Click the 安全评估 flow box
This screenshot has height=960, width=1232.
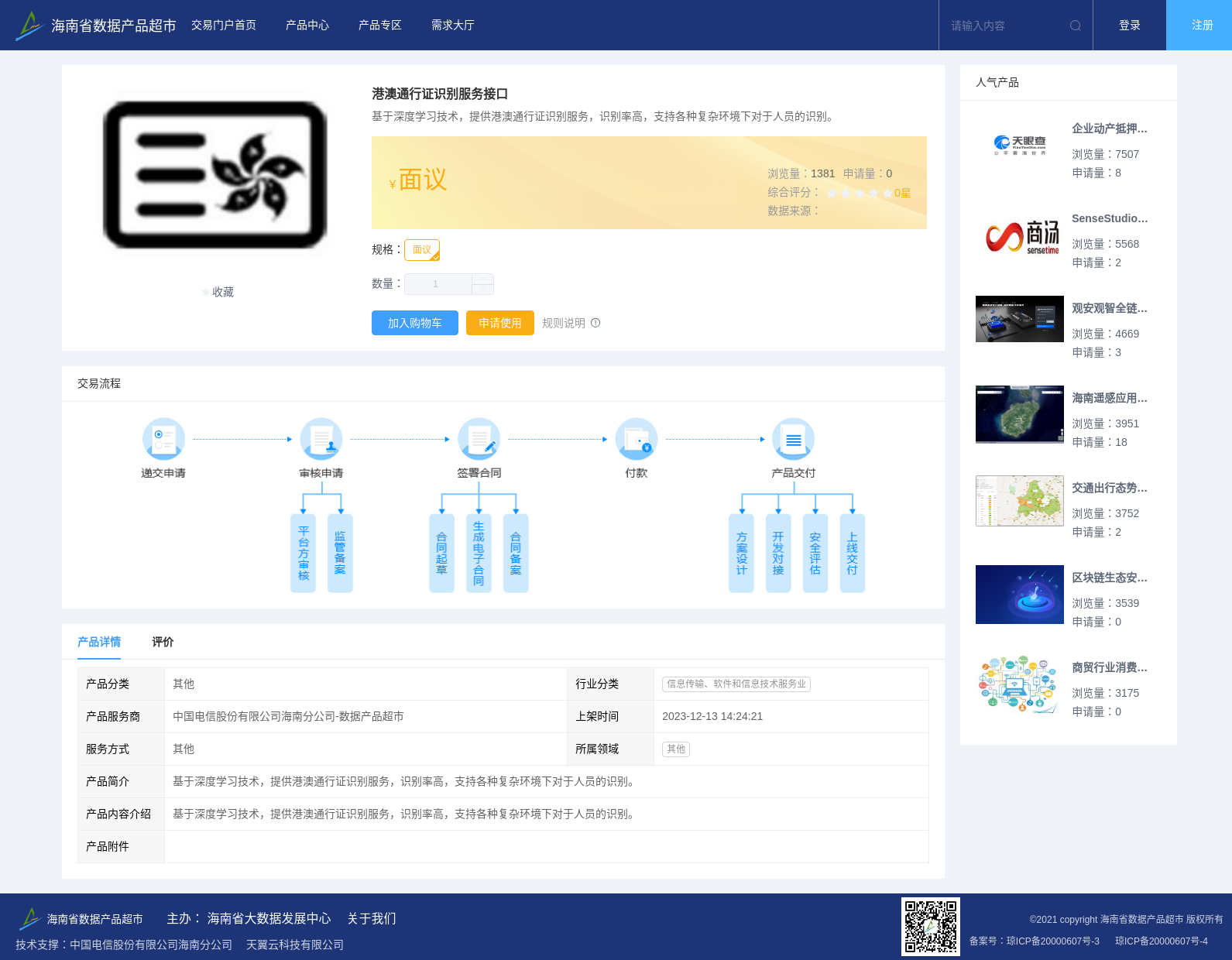point(815,554)
